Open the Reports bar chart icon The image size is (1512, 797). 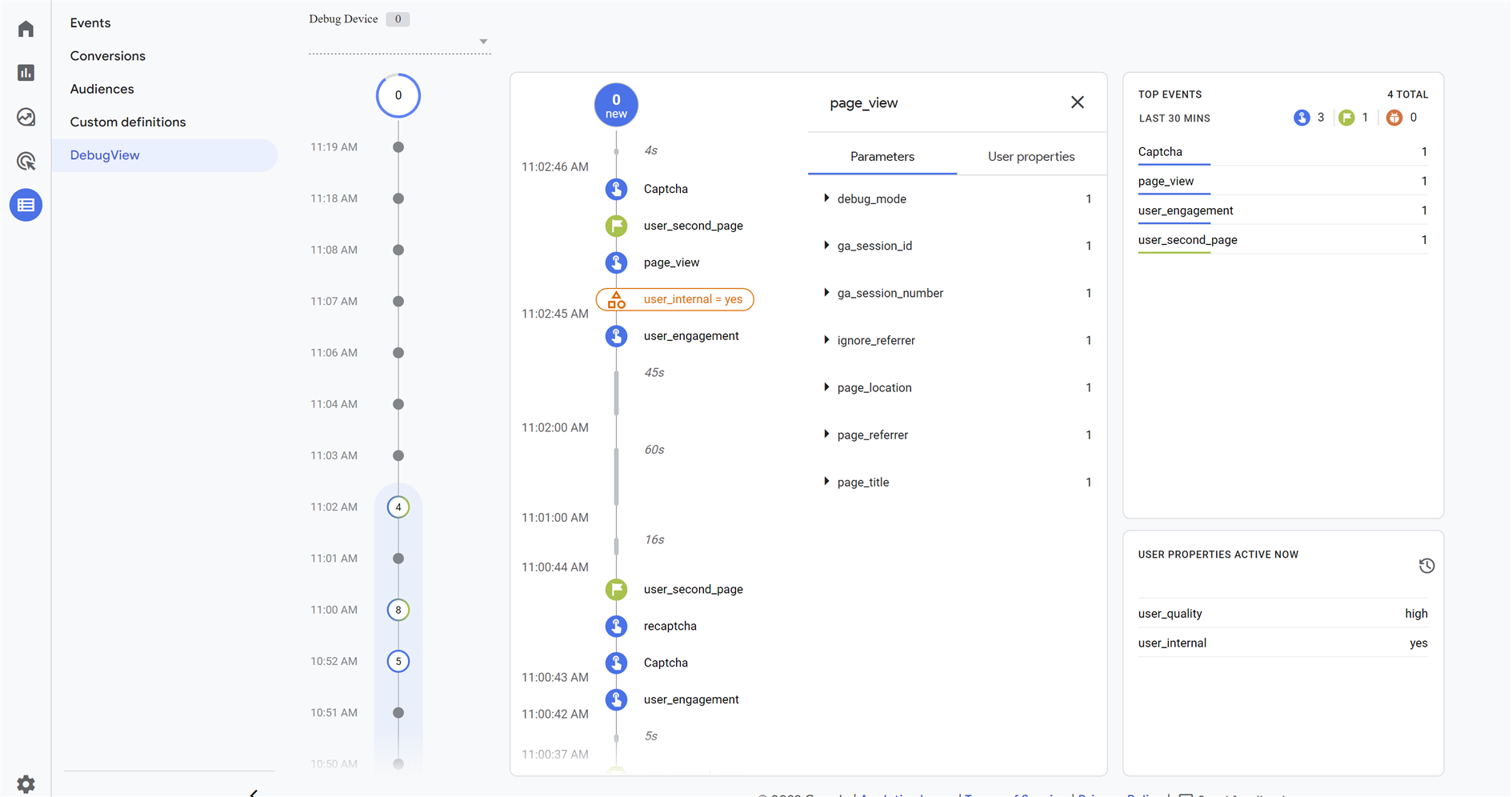(x=26, y=73)
